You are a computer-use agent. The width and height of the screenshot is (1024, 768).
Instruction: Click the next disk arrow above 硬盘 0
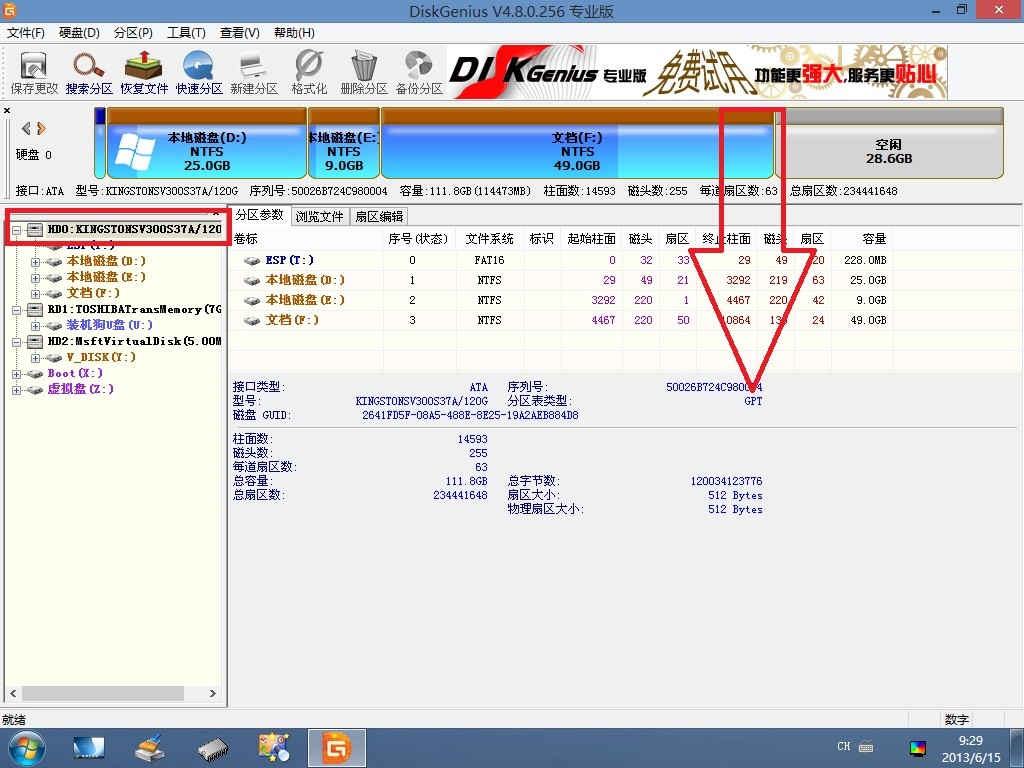coord(41,128)
